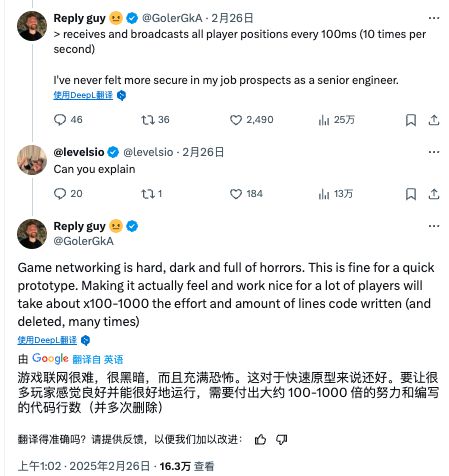This screenshot has height=476, width=449.
Task: Bookmark the levelsio reply tweet
Action: pos(411,194)
